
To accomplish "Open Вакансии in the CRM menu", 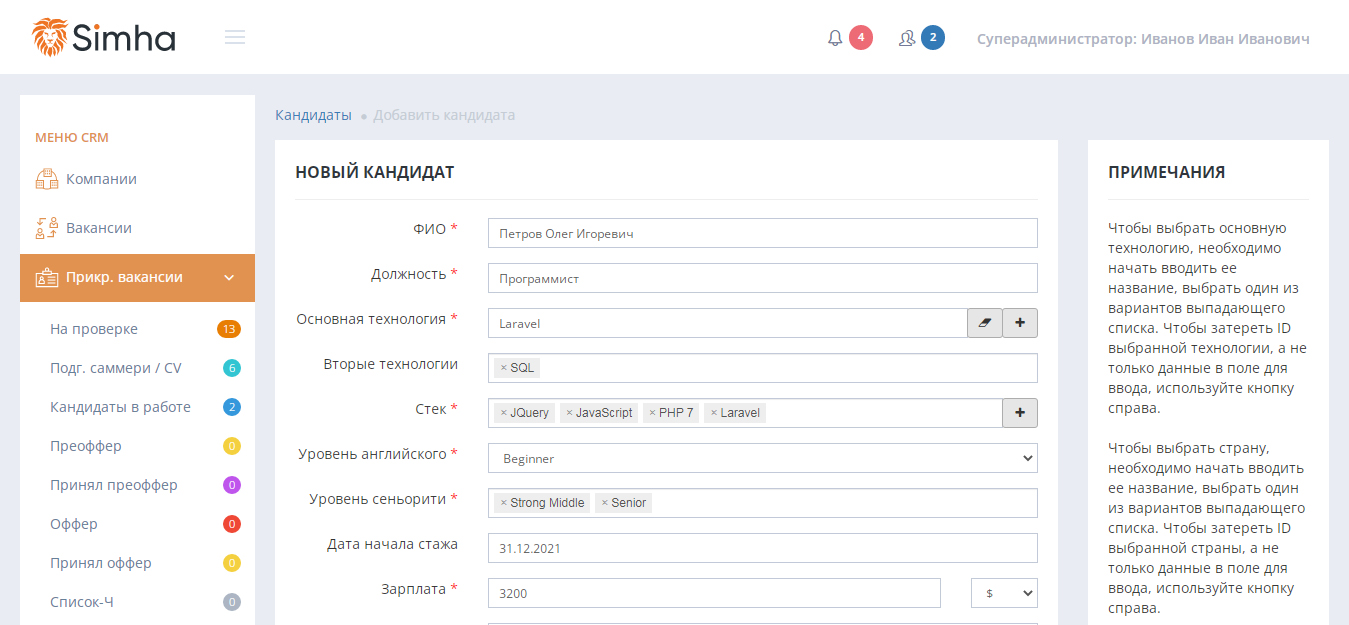I will 98,228.
